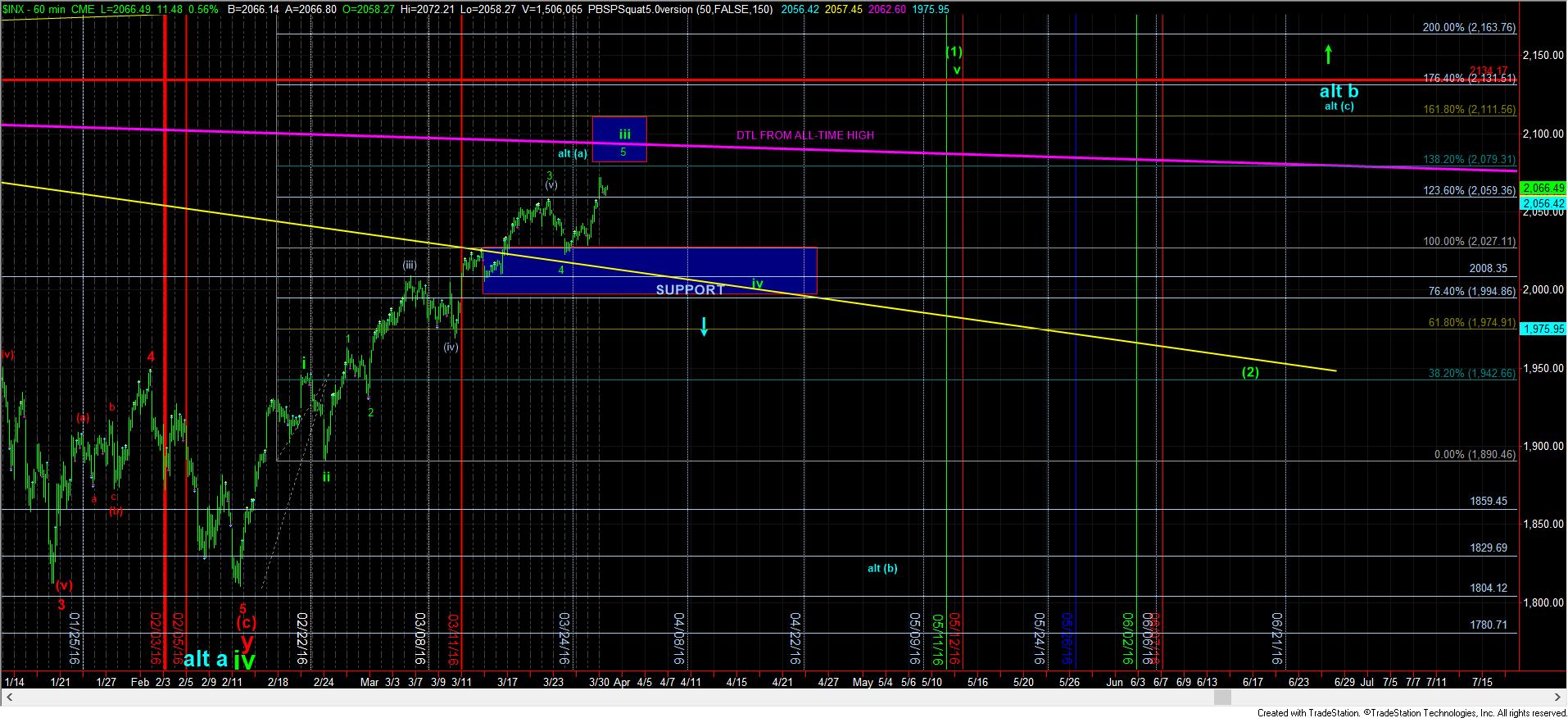Click the blue target box containing iii 5
1568x718 pixels.
click(619, 139)
